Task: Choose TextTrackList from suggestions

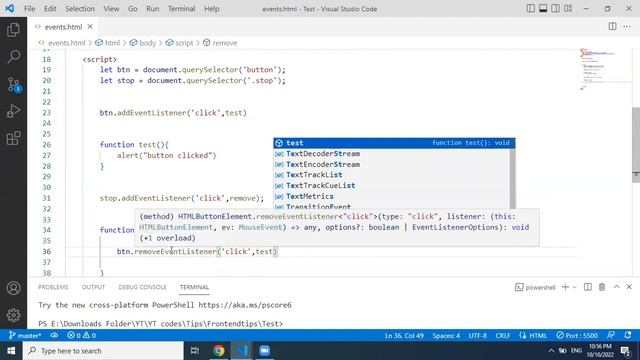Action: coord(391,175)
